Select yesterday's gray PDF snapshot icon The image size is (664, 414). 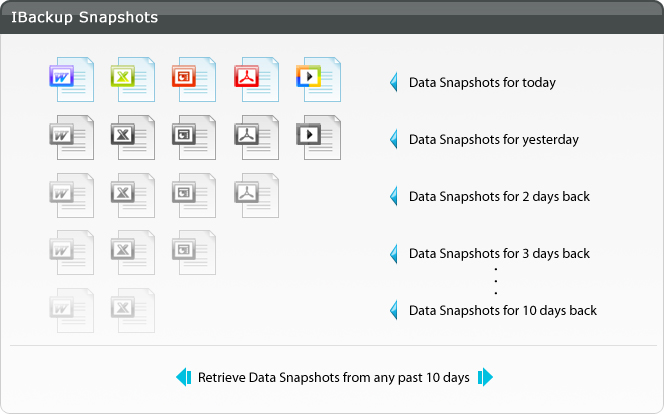(x=257, y=138)
